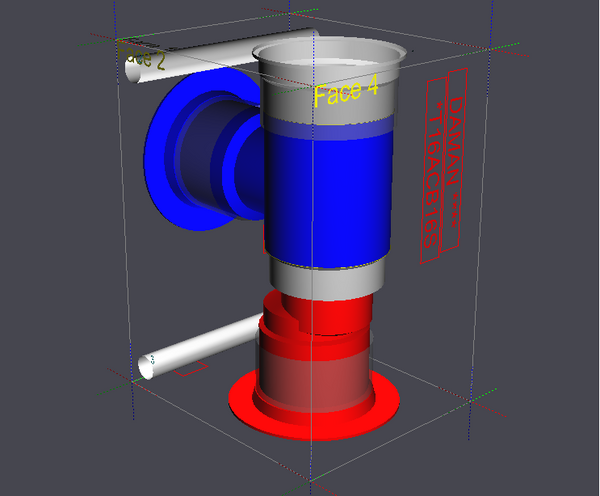Select the "Face 2" label
The image size is (600, 496).
[141, 57]
